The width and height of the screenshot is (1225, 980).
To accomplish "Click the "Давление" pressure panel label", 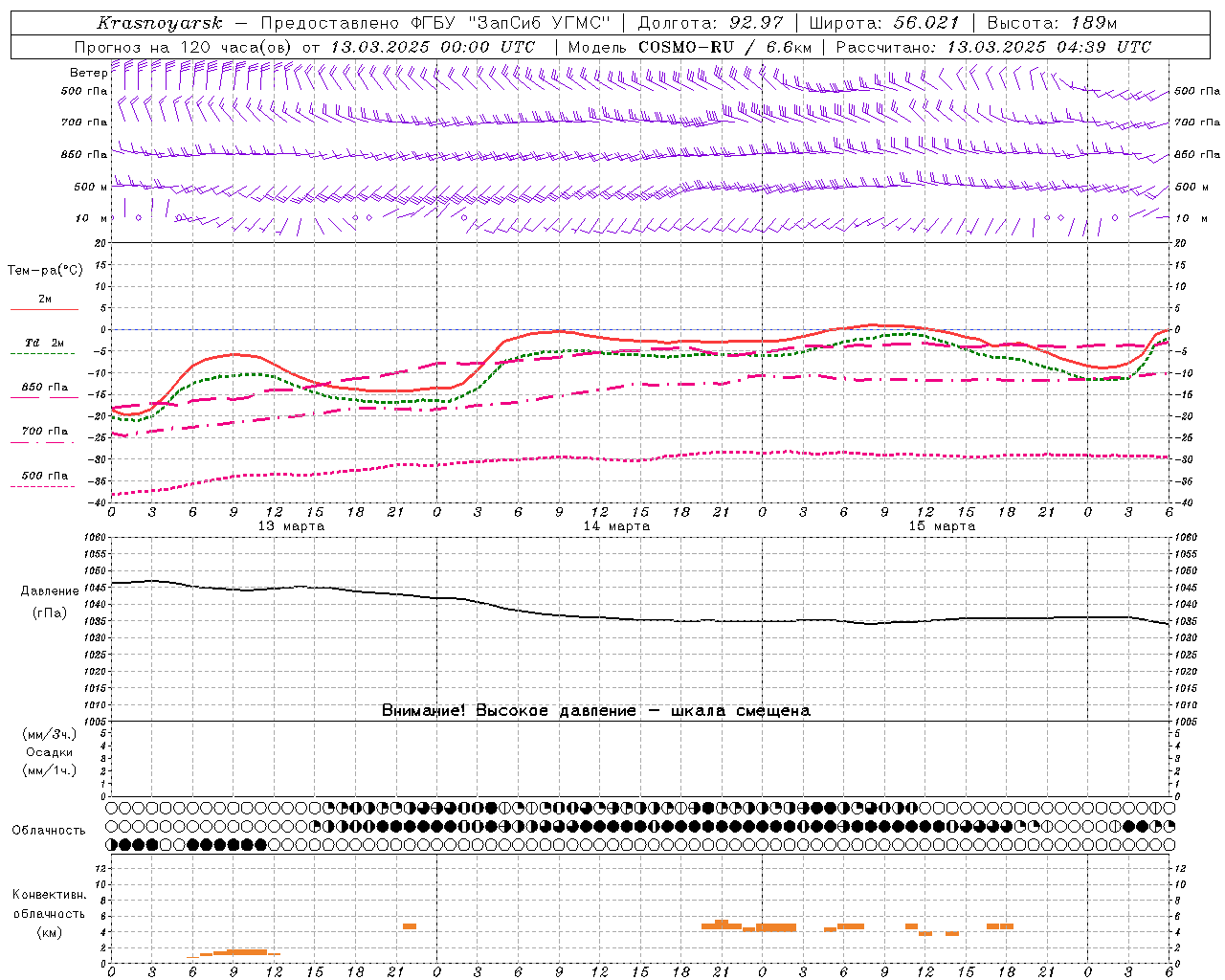I will [50, 590].
